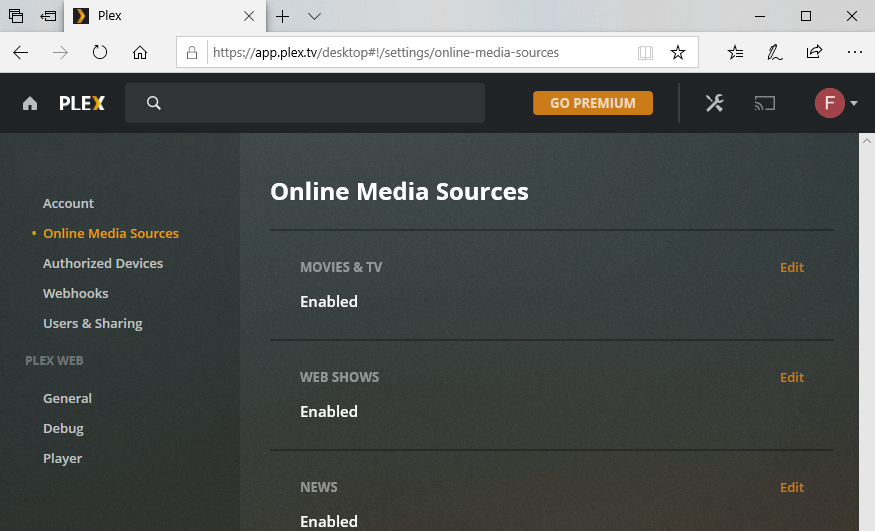The height and width of the screenshot is (531, 875).
Task: Click the WEB SHOWS heading
Action: (x=339, y=377)
